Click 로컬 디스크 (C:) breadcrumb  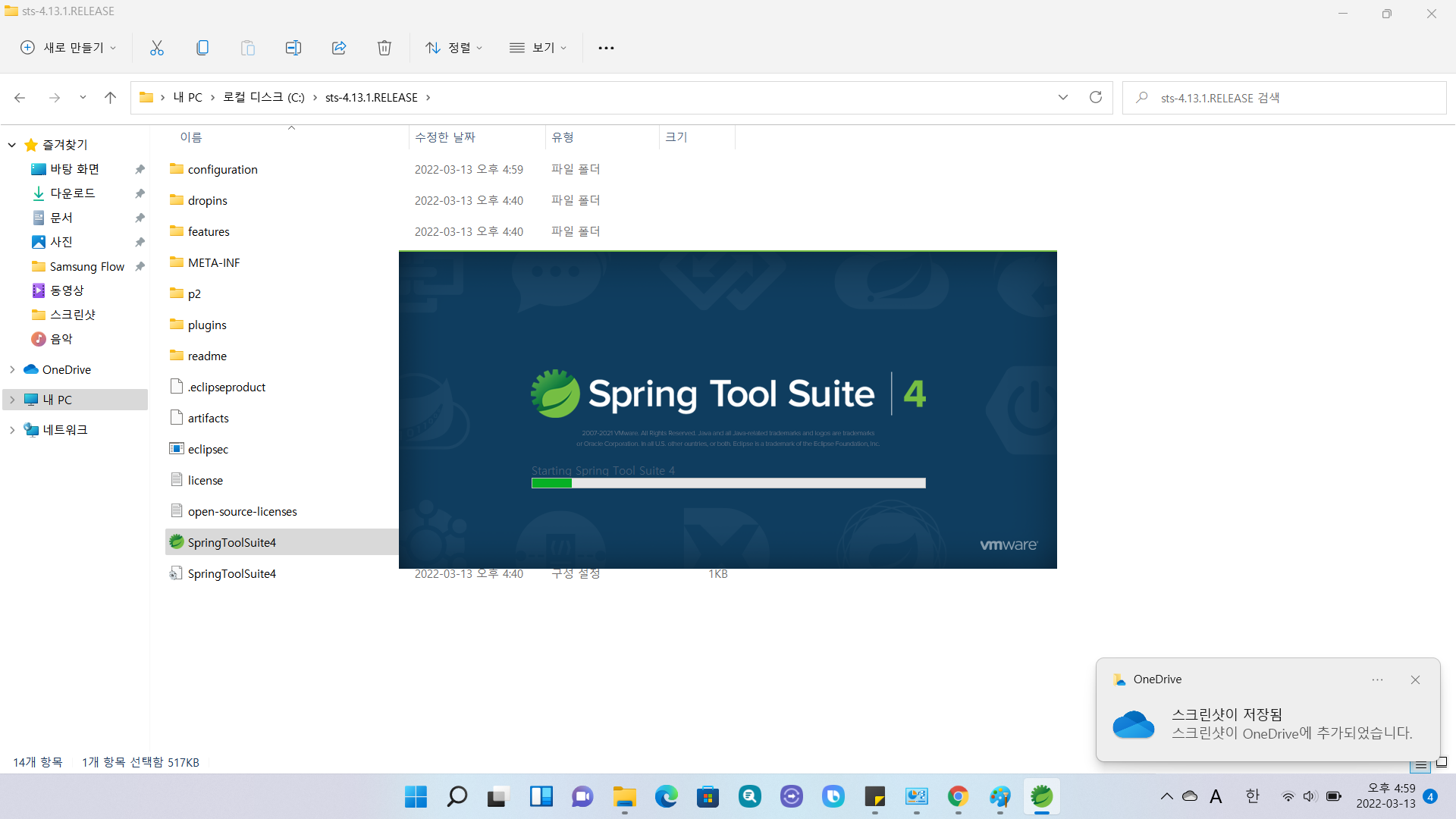[x=263, y=97]
